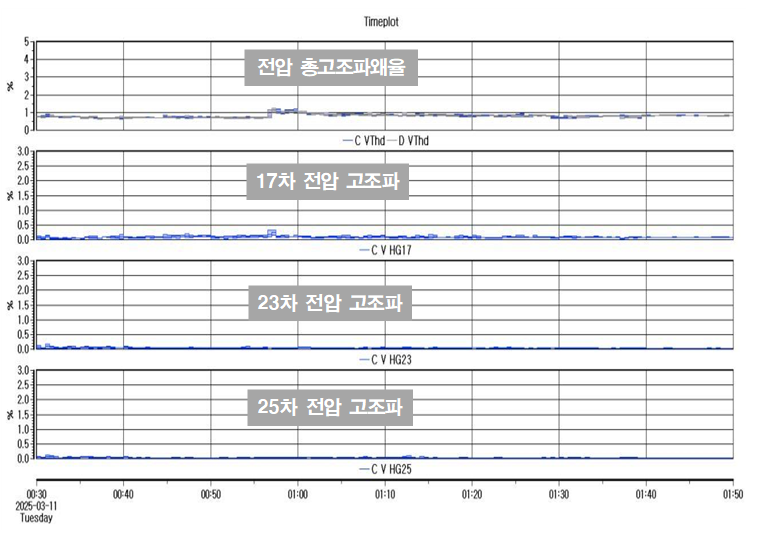
Task: Click the 01:30 time axis label
Action: click(559, 494)
